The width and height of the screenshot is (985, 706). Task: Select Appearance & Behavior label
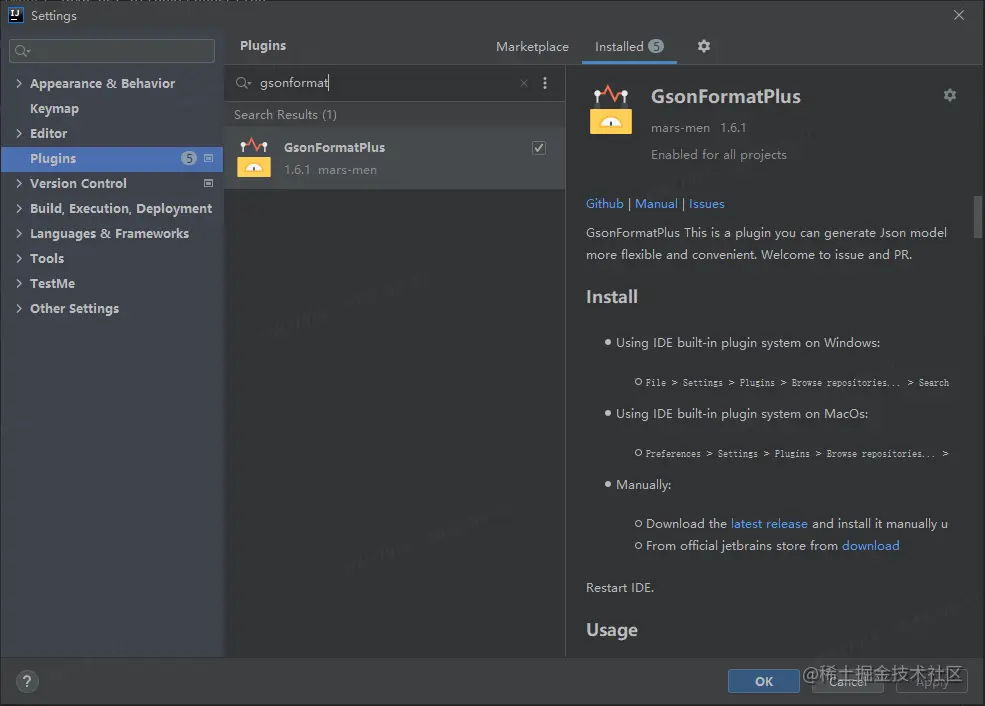pyautogui.click(x=102, y=83)
